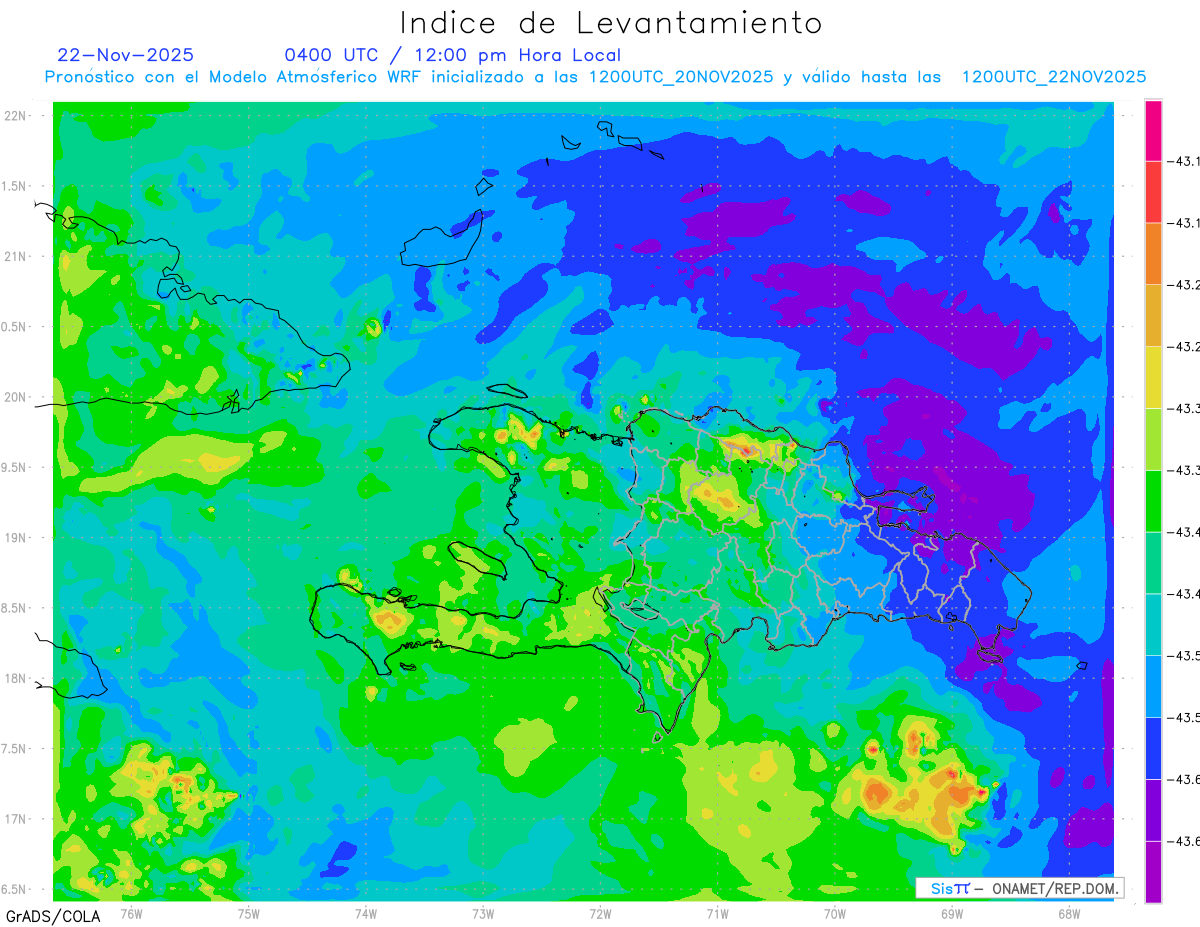This screenshot has height=927, width=1200.
Task: Click the '76W' longitude label
Action: [131, 913]
